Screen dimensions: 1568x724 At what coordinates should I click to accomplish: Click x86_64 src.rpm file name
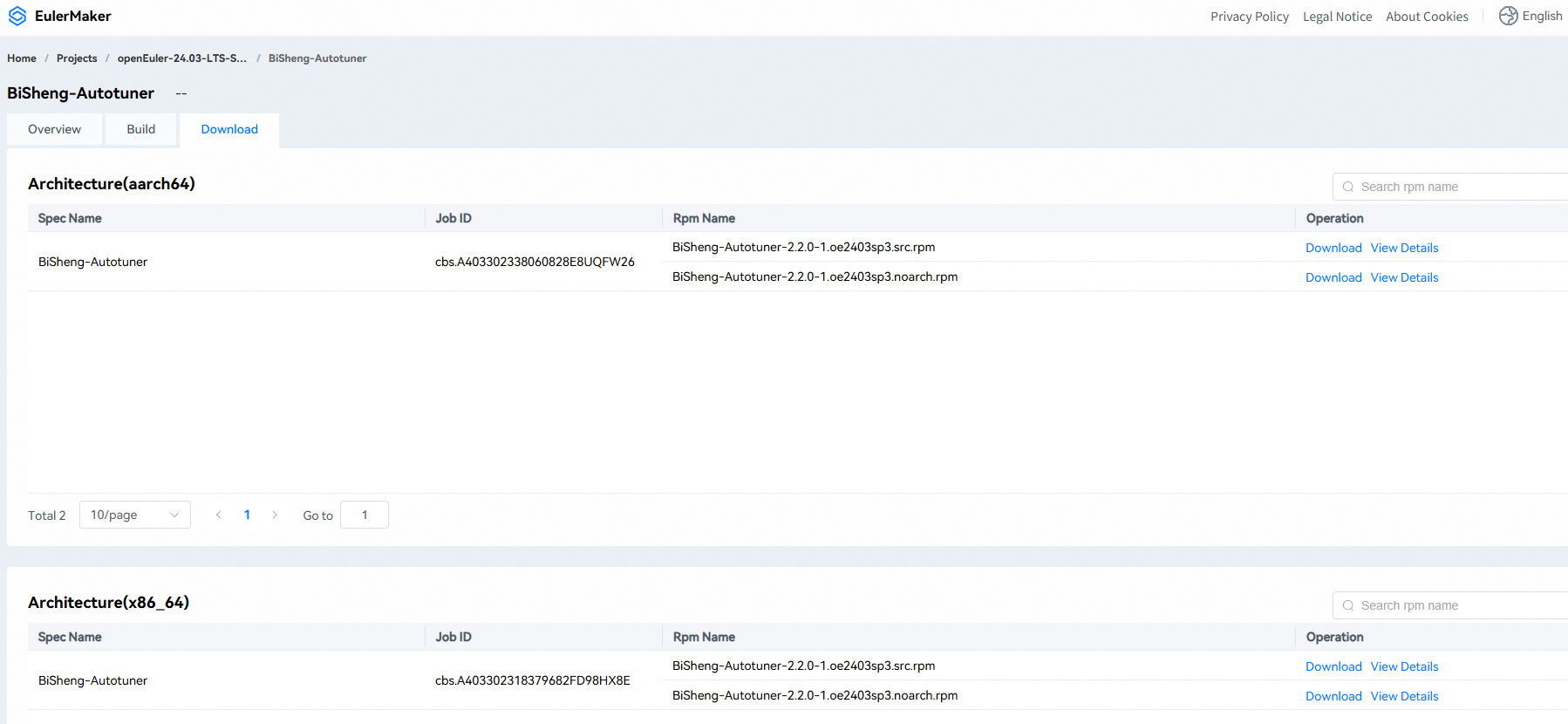click(x=803, y=666)
